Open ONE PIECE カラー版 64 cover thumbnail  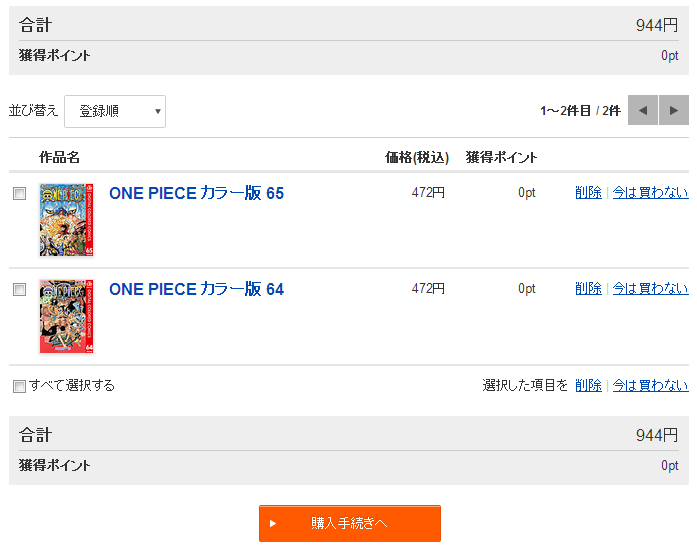click(x=67, y=316)
